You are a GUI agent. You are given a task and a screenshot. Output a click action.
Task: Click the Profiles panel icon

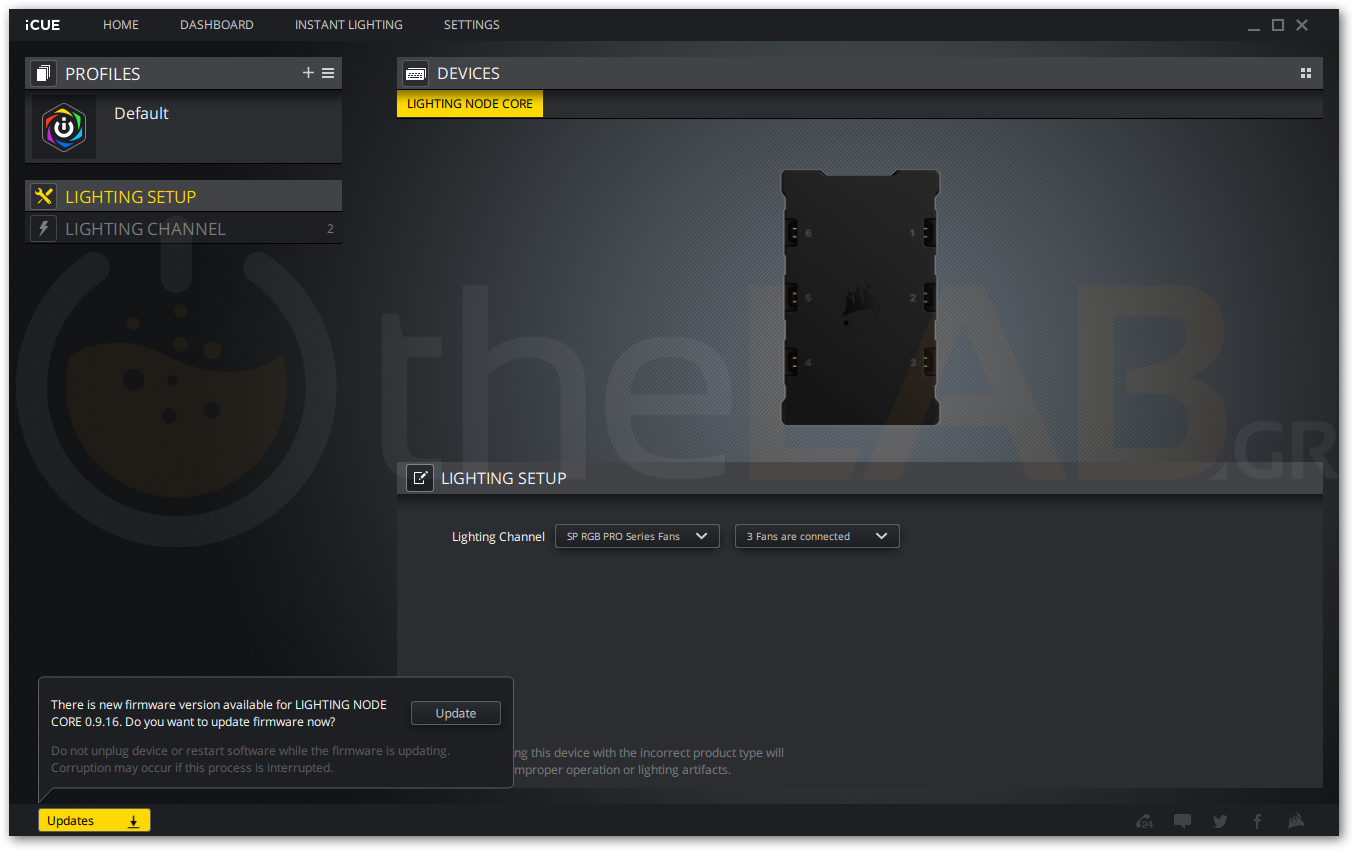click(43, 73)
